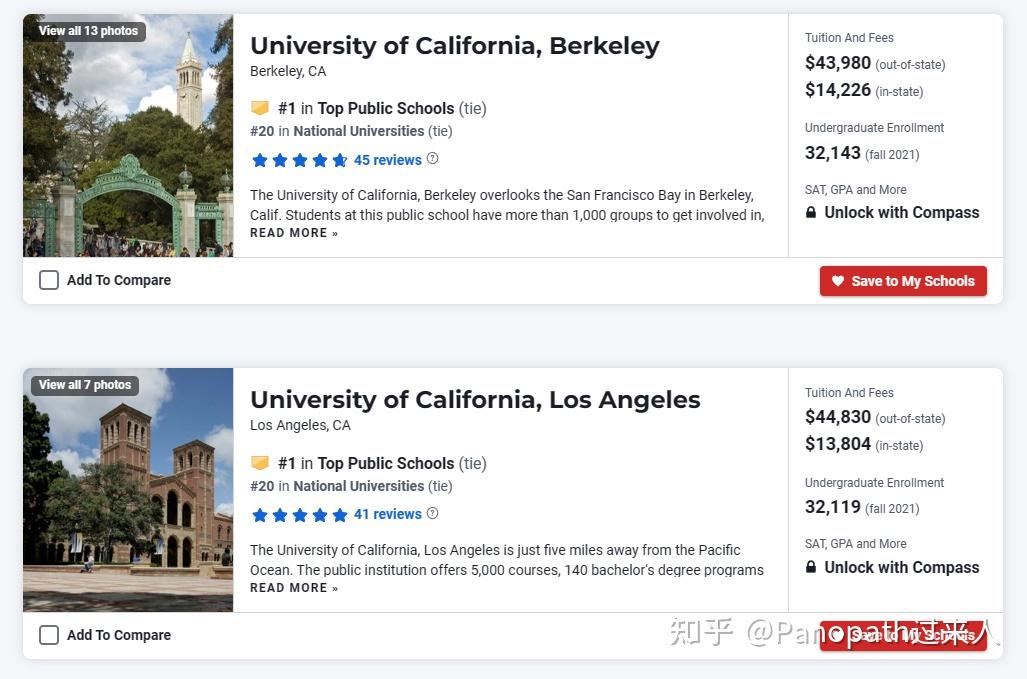
Task: Check Add To Compare for UCLA
Action: (49, 635)
